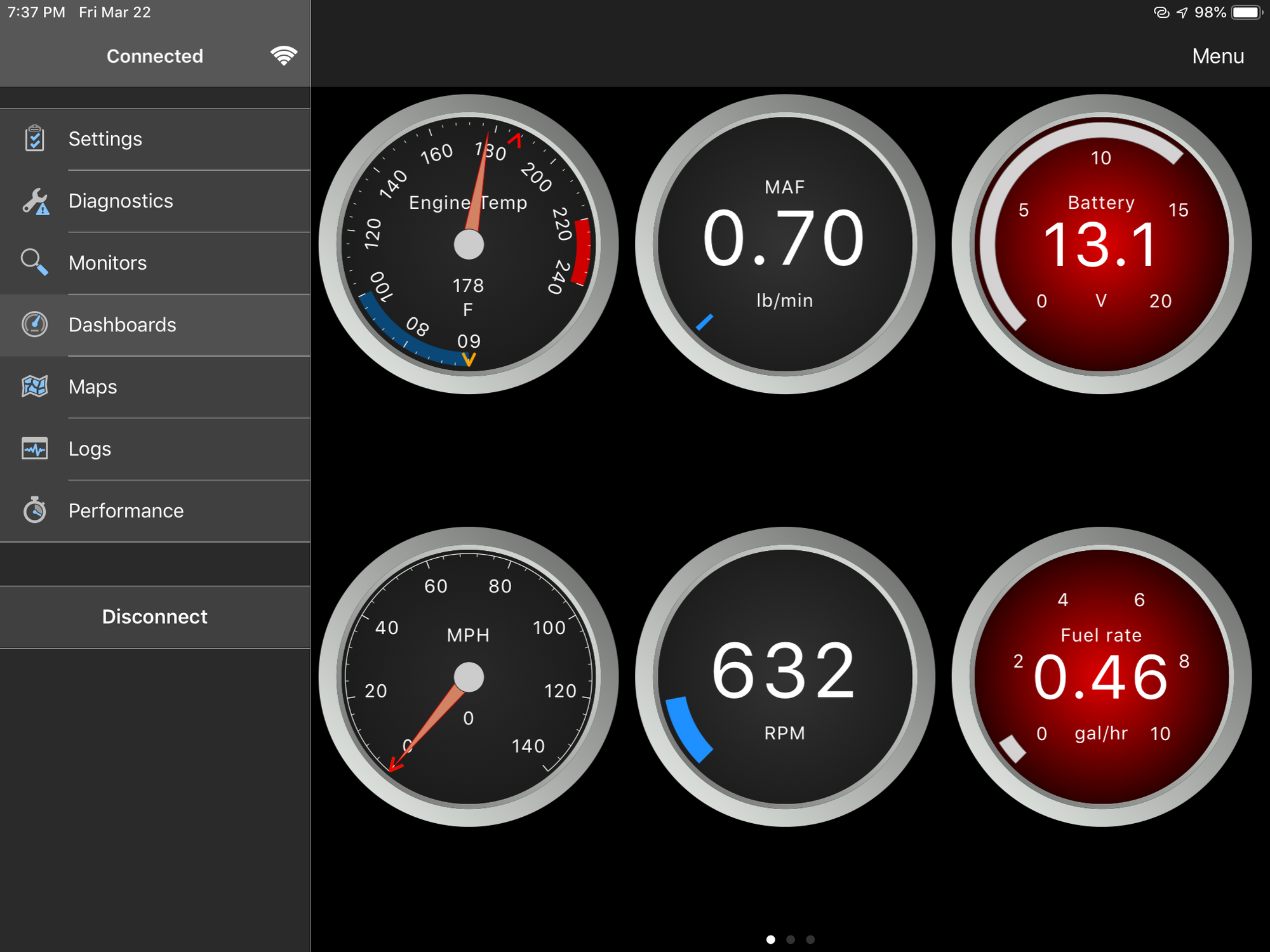Click the Dashboards gauge icon
1270x952 pixels.
(x=35, y=324)
